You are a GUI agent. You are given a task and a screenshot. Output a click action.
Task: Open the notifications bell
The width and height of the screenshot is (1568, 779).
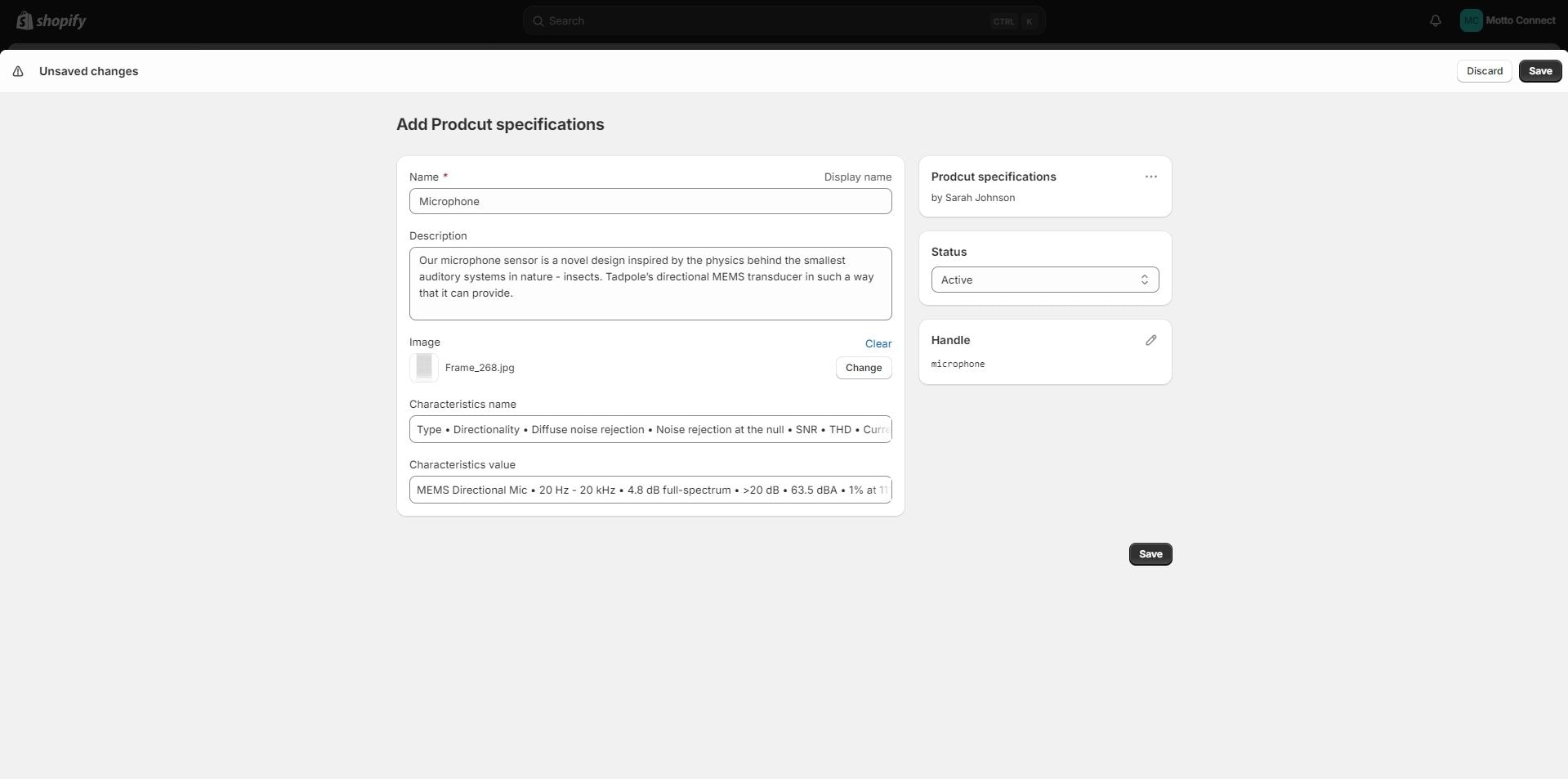[x=1435, y=21]
